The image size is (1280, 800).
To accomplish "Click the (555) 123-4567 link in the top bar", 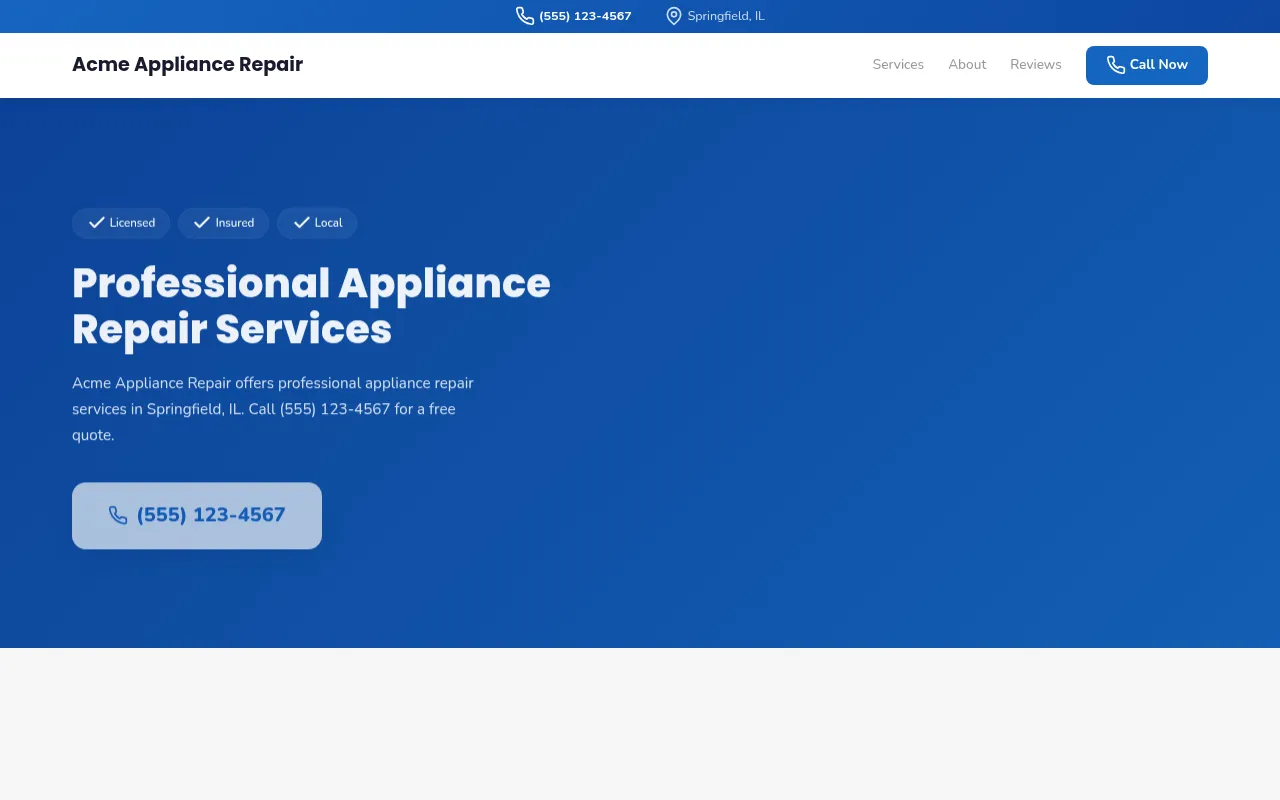I will click(584, 15).
